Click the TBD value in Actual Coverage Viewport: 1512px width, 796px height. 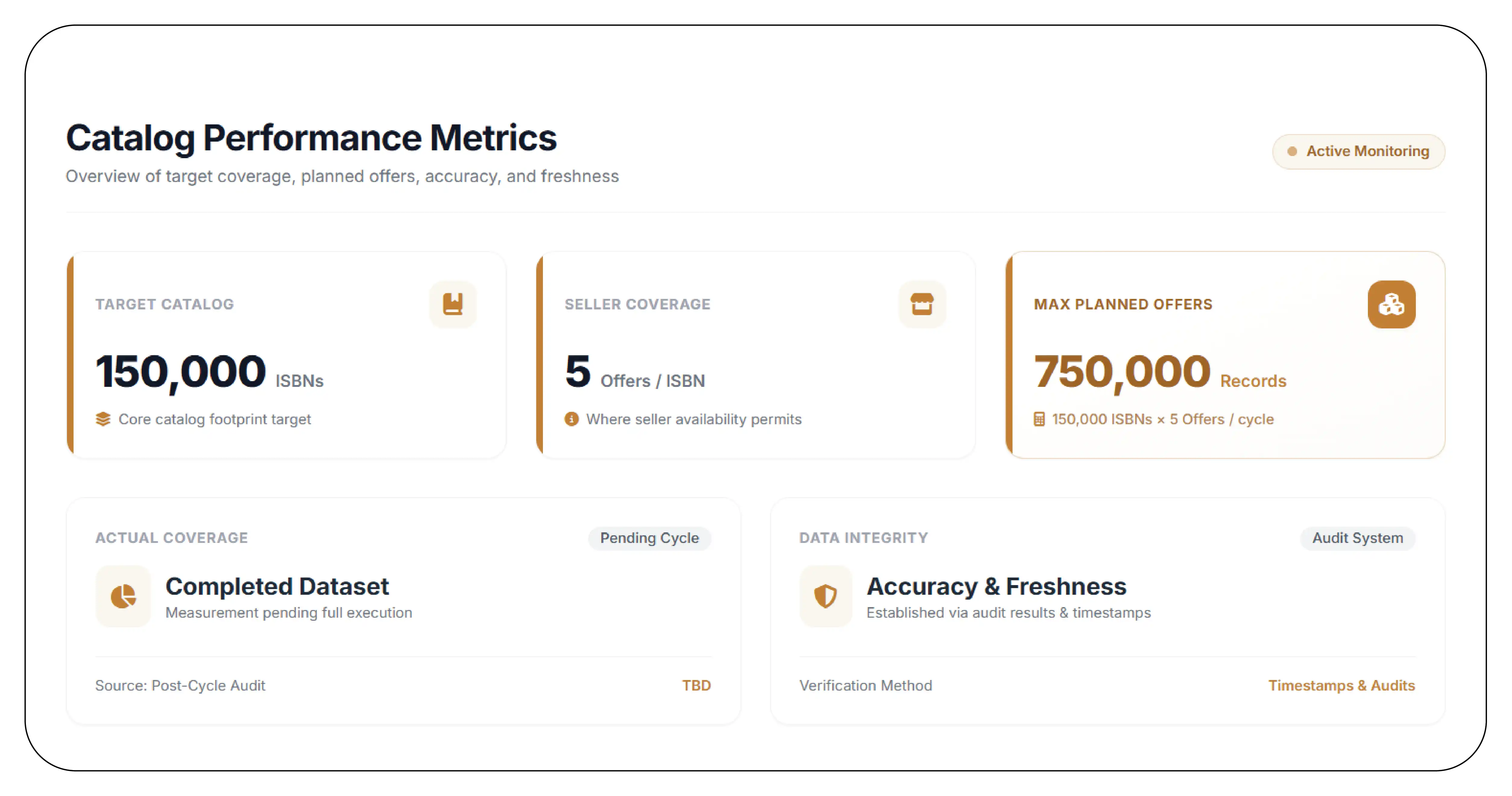tap(696, 685)
